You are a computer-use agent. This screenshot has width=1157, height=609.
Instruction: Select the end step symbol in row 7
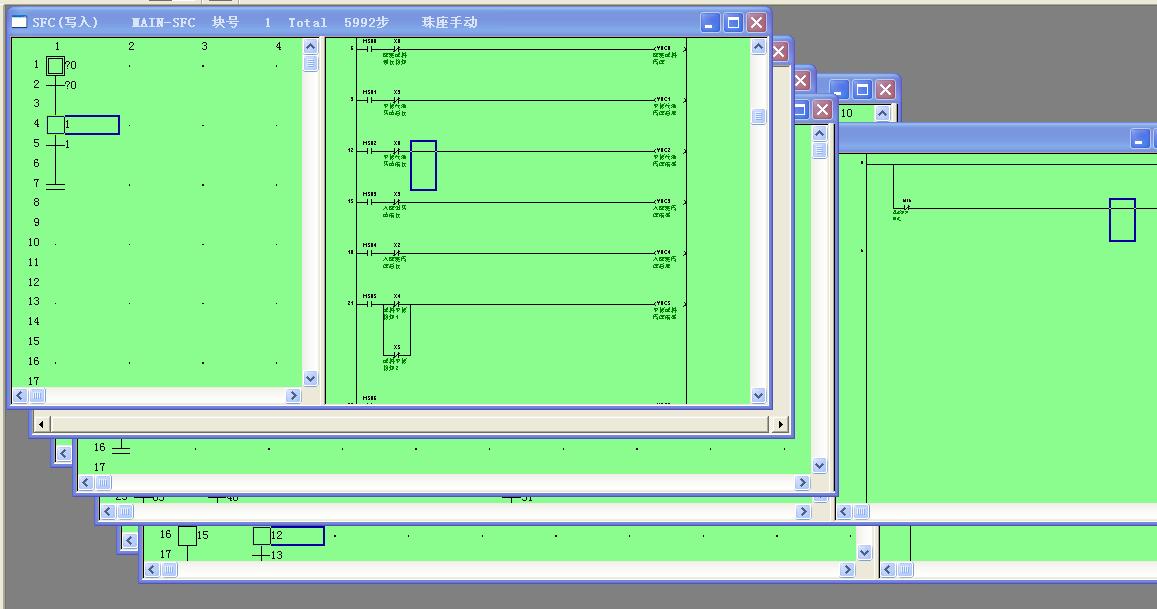(56, 185)
